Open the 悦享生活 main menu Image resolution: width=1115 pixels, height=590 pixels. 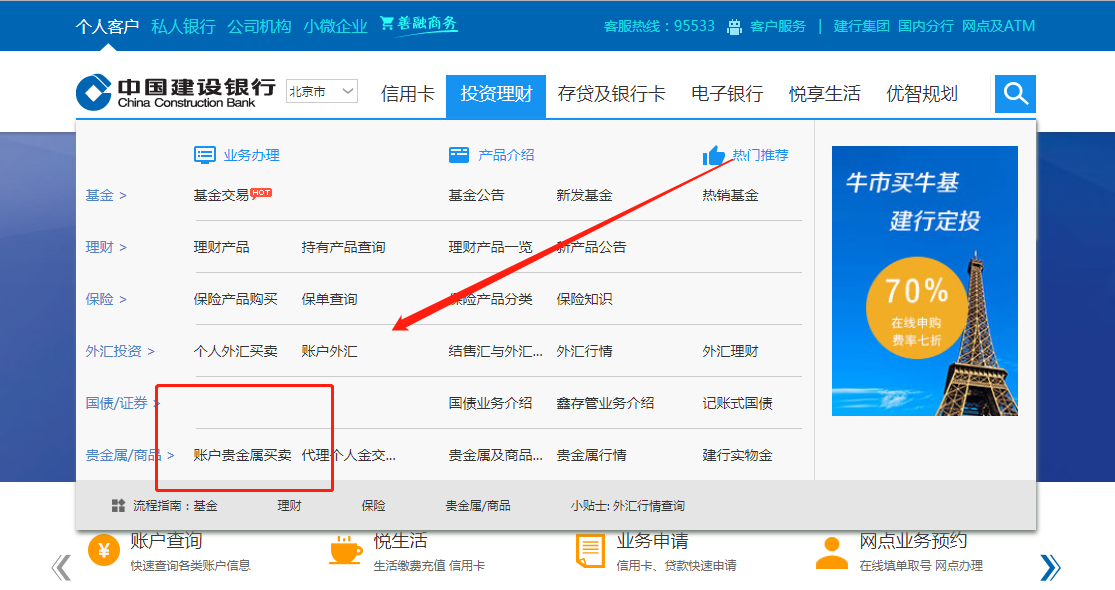[x=825, y=94]
